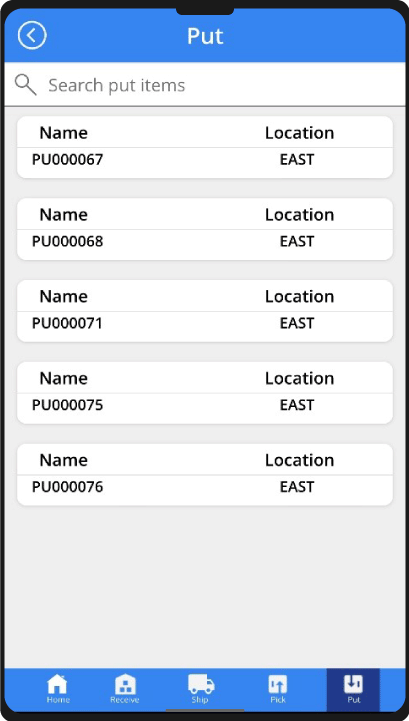The width and height of the screenshot is (409, 721).
Task: Click EAST location of PU000075
Action: 297,405
